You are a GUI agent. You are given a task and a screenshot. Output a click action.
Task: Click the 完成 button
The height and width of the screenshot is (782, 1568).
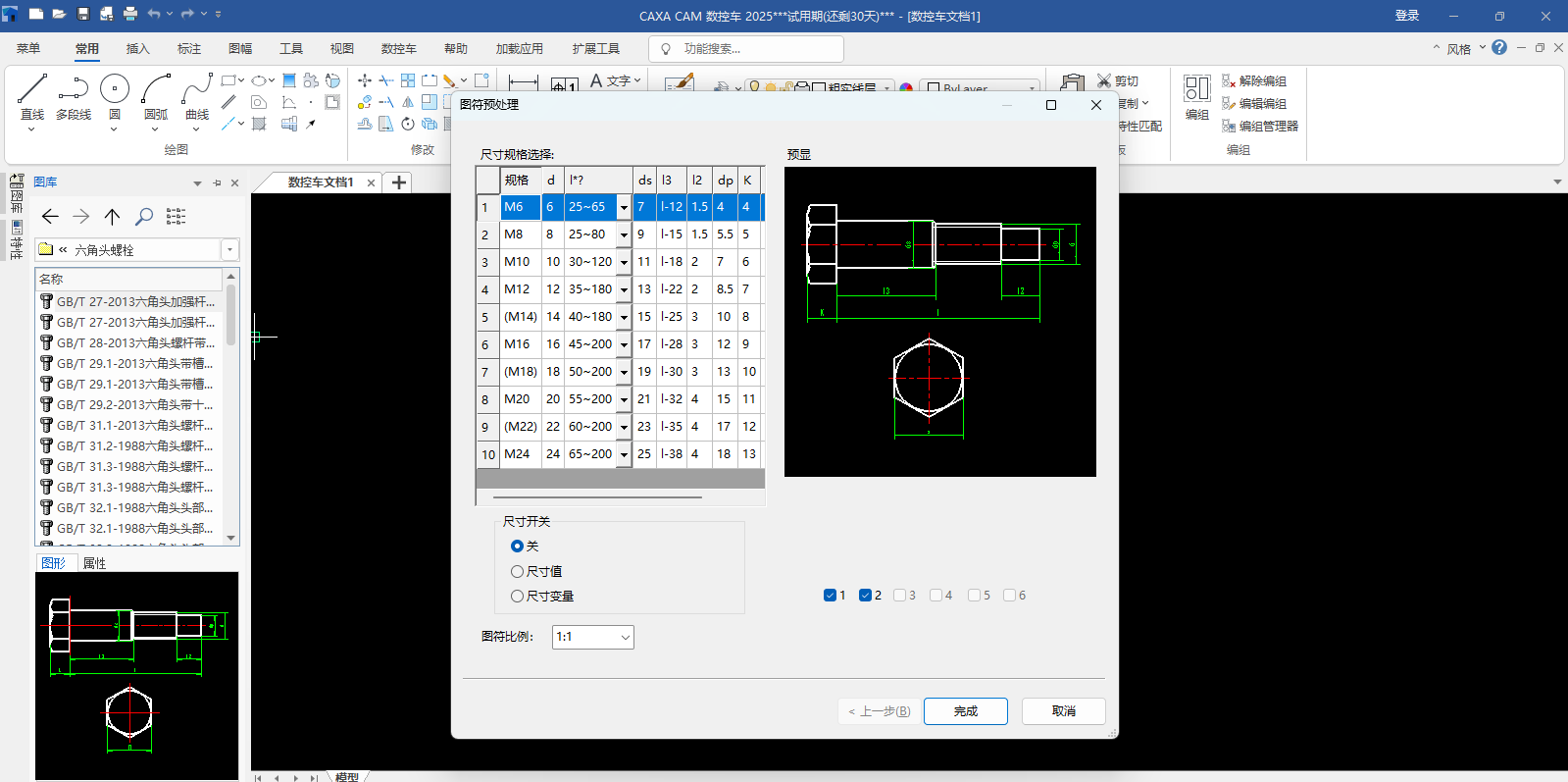[x=965, y=711]
